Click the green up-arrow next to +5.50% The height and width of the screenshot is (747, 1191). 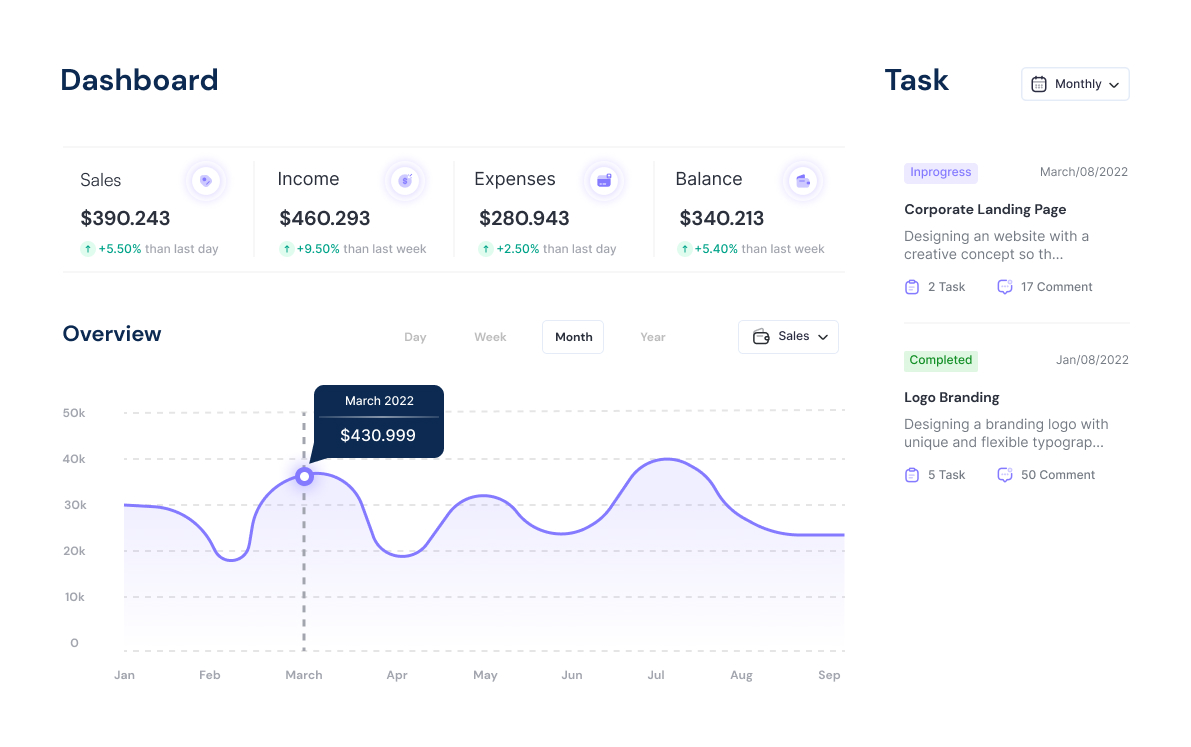click(x=87, y=248)
